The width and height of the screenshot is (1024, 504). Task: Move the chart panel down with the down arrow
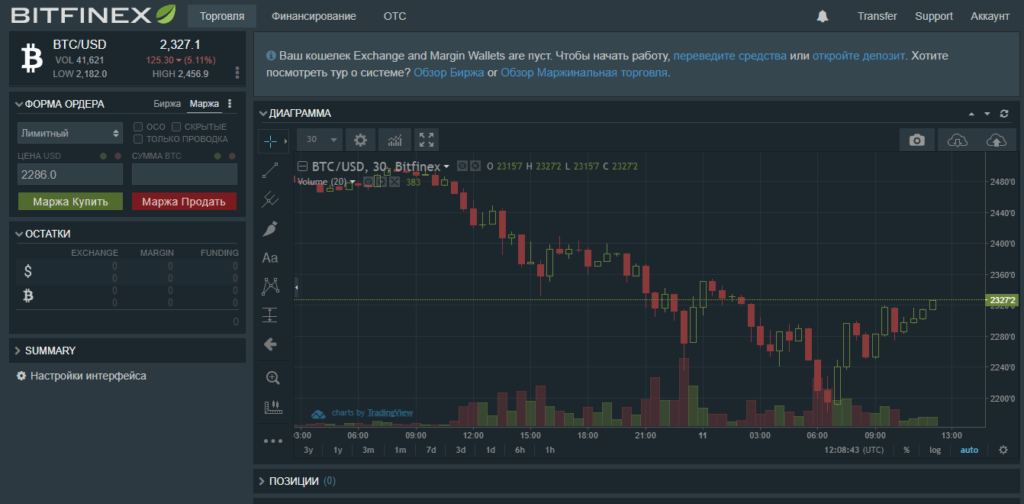987,114
